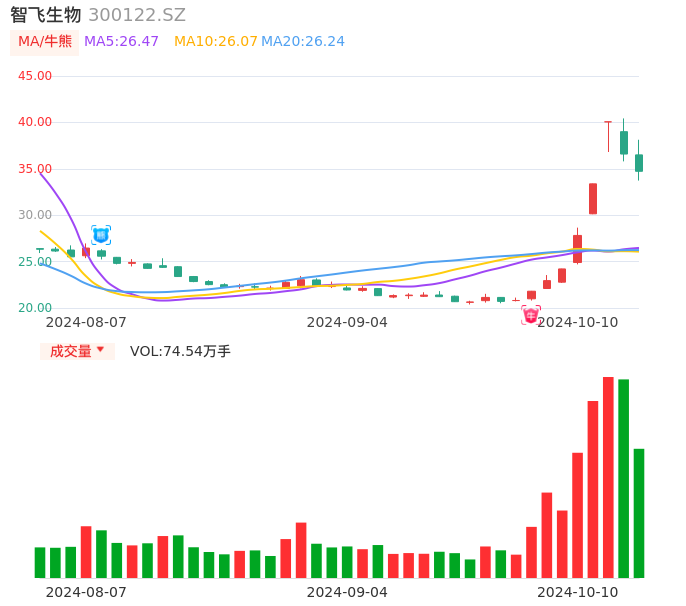Image resolution: width=686 pixels, height=606 pixels.
Task: Click the 2024-10-10 date under price chart
Action: point(578,322)
